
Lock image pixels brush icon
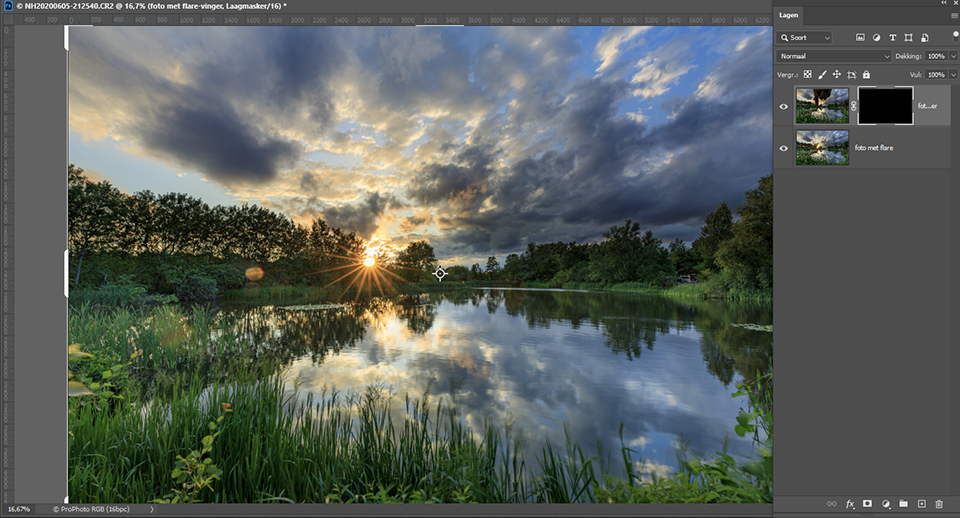(x=822, y=75)
